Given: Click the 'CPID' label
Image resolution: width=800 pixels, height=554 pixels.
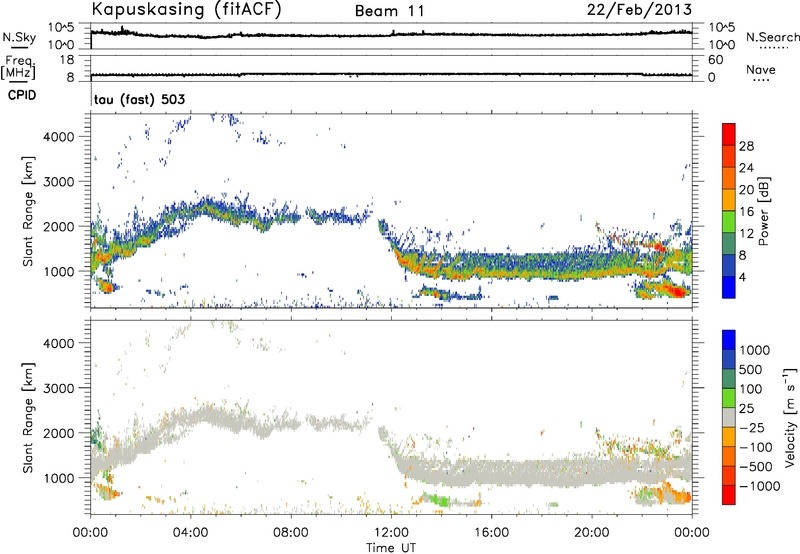Looking at the screenshot, I should click(22, 95).
